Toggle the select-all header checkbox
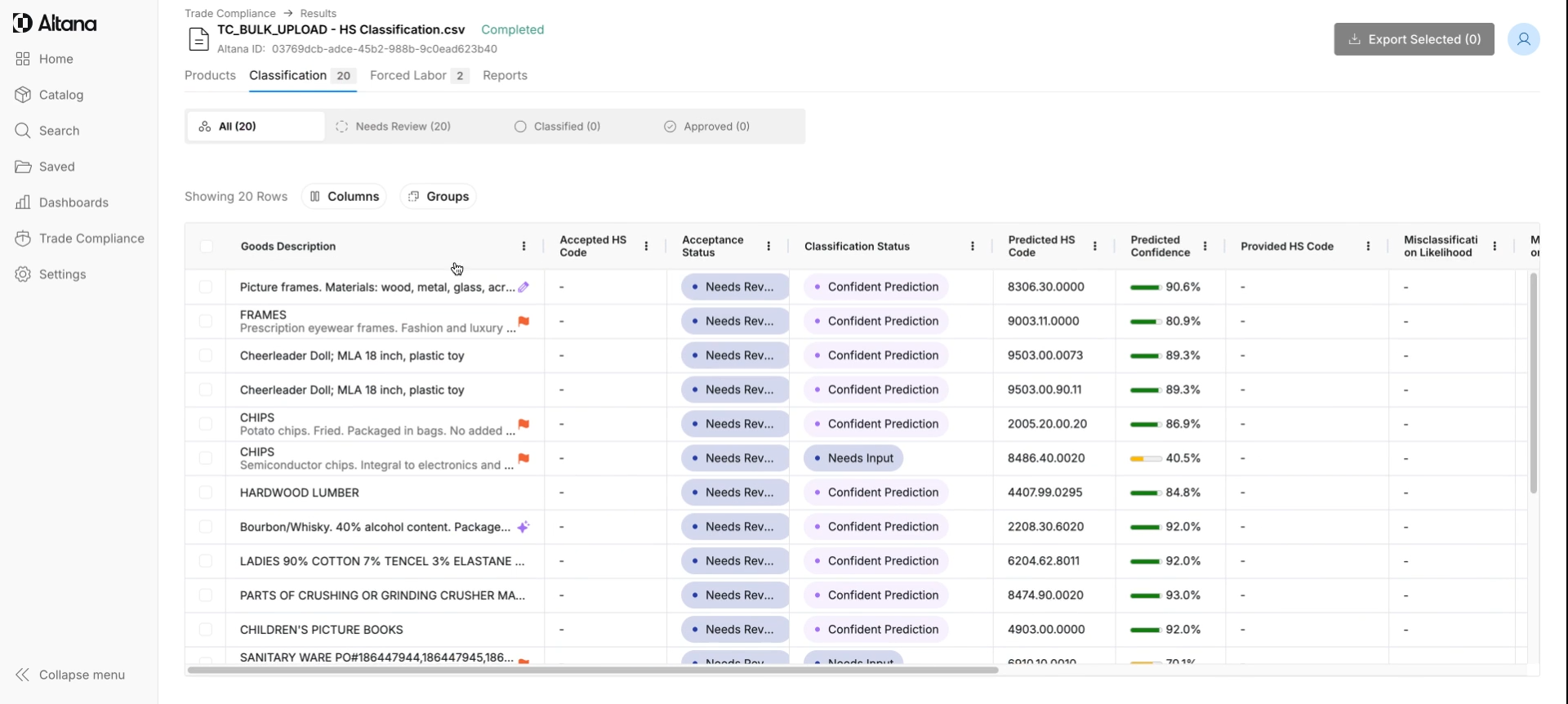The height and width of the screenshot is (704, 1568). [x=206, y=247]
